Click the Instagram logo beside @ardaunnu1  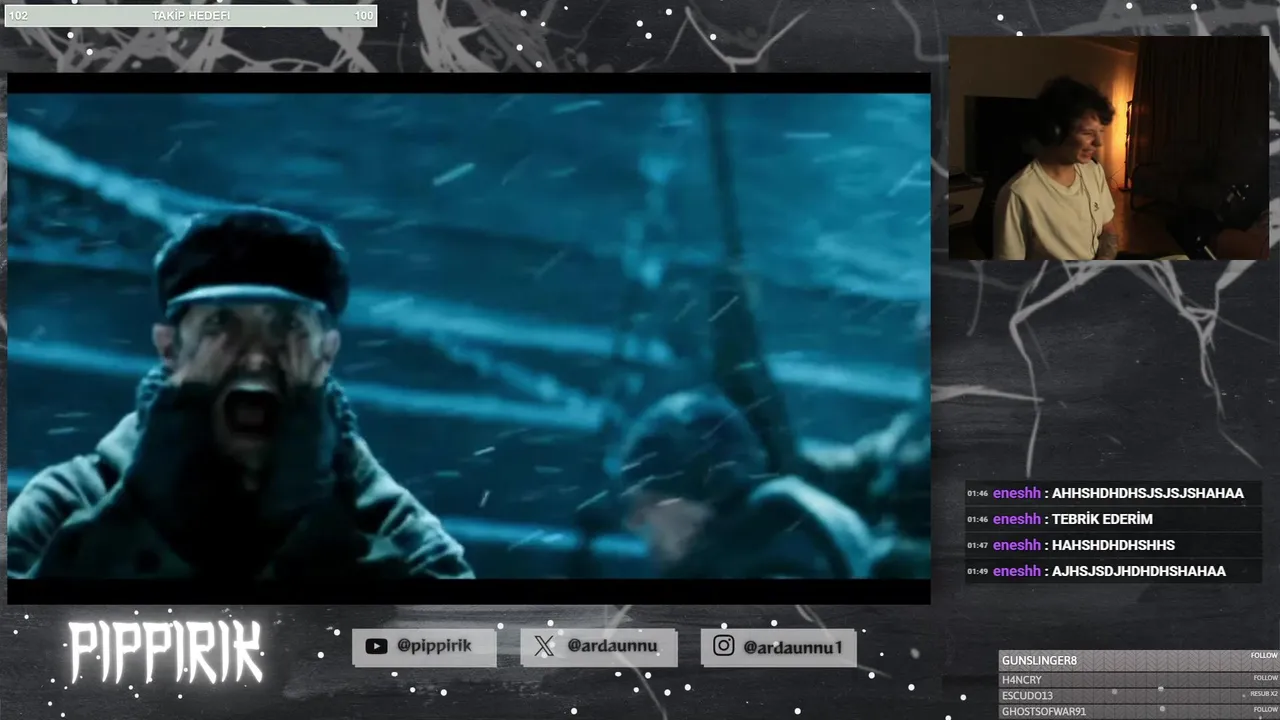point(724,646)
